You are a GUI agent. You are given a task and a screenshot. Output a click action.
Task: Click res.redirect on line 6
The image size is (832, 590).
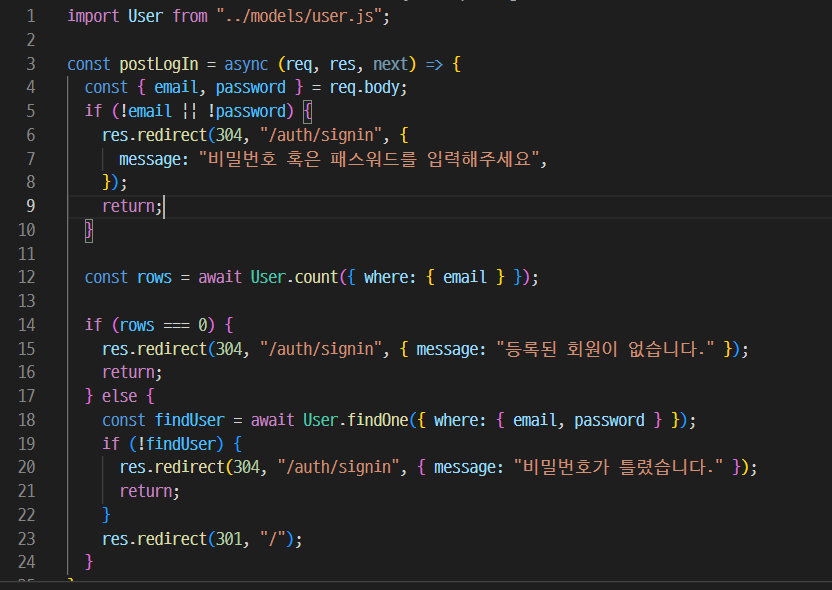tap(154, 135)
